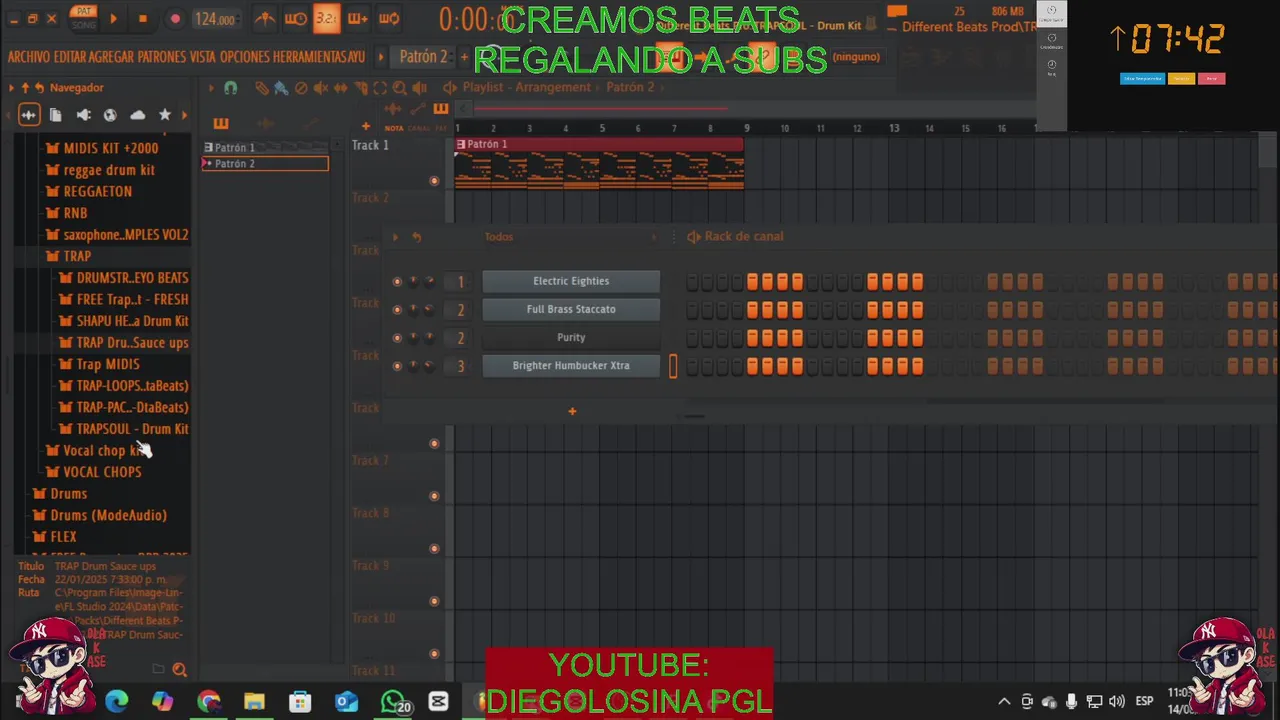
Task: Mute the Electric Eighties channel
Action: pos(397,282)
